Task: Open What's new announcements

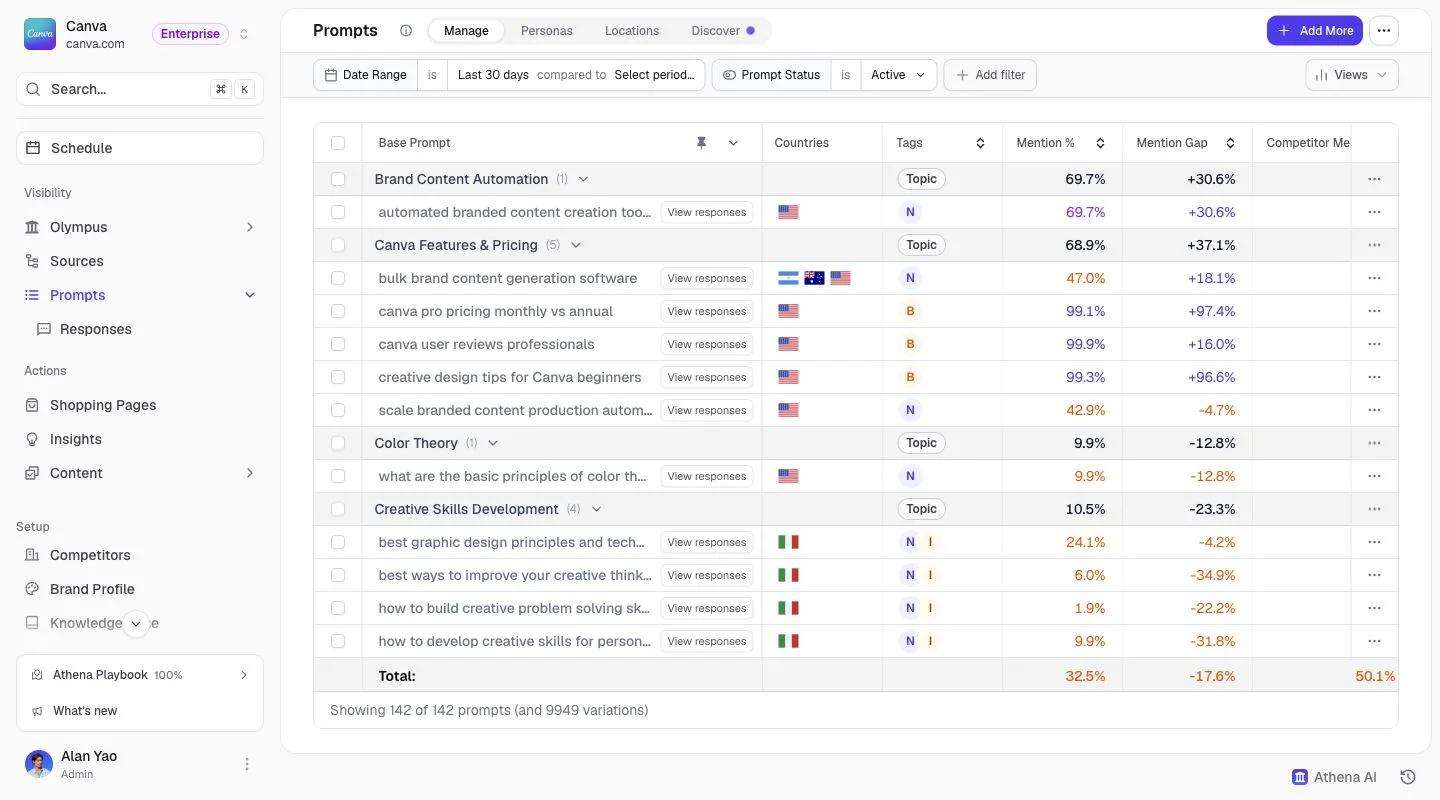Action: coord(140,711)
